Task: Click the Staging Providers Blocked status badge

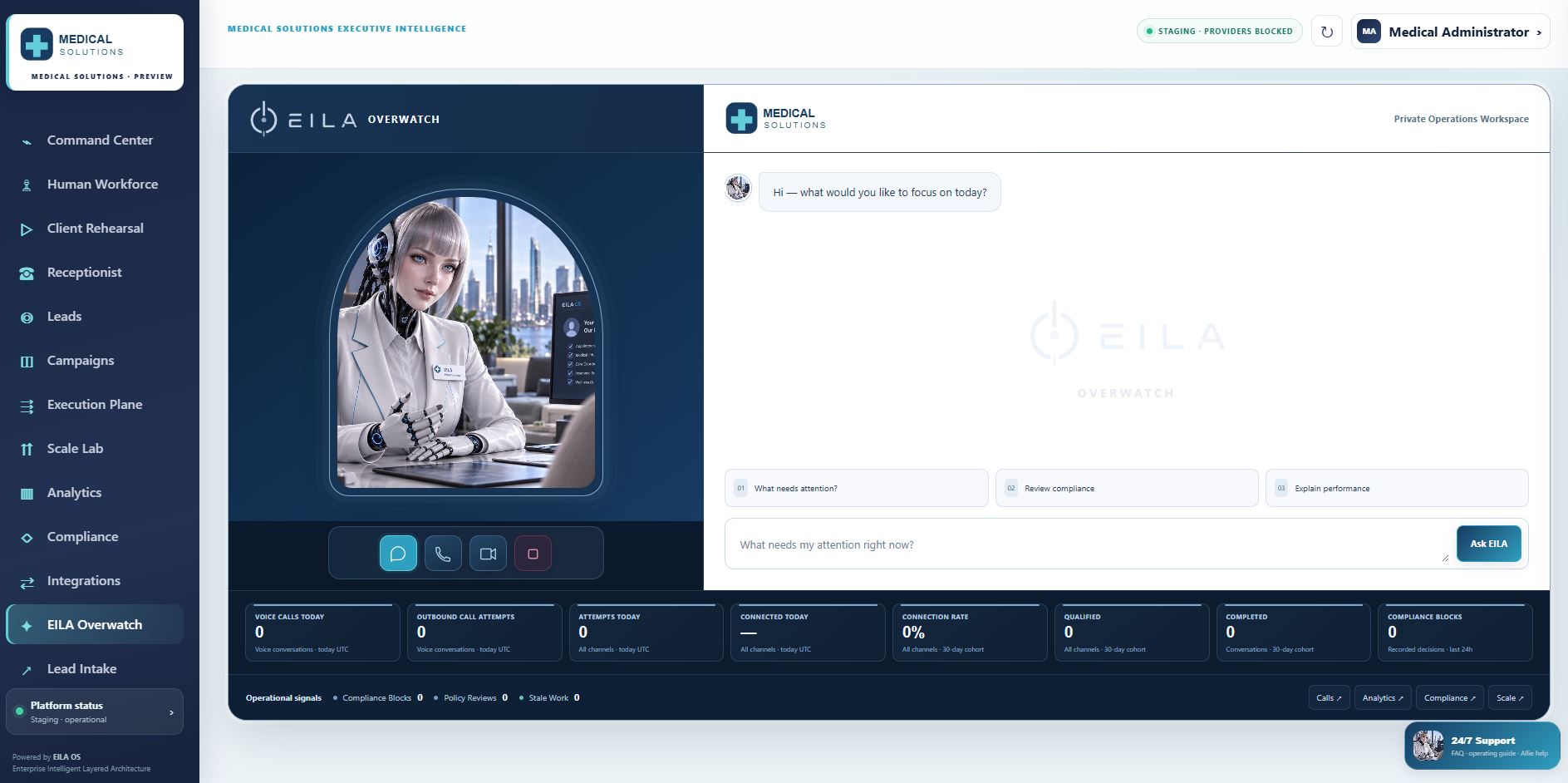Action: pyautogui.click(x=1219, y=32)
